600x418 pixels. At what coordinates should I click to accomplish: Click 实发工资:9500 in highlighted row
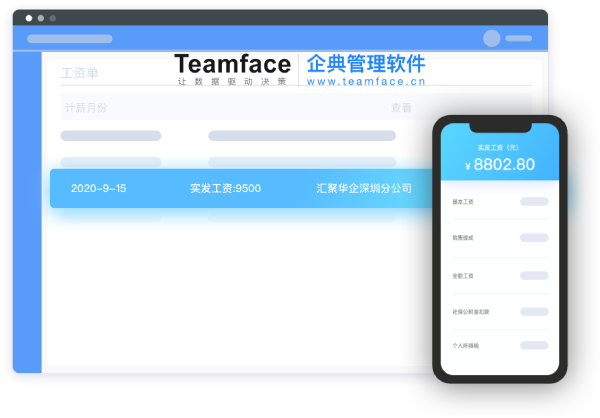pos(225,188)
